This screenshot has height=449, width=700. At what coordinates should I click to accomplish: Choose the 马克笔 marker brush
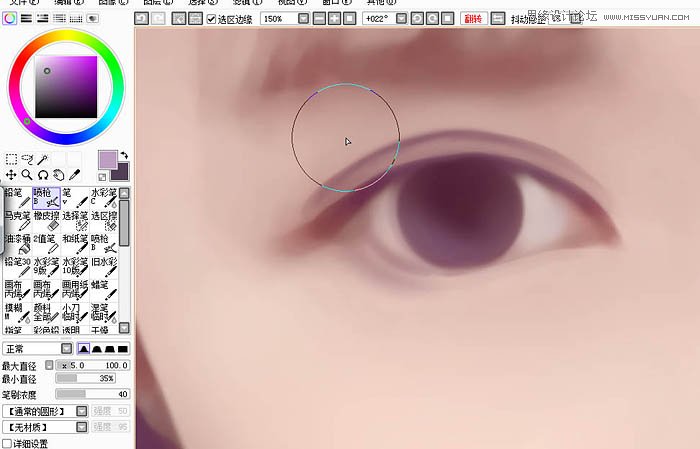pyautogui.click(x=17, y=221)
